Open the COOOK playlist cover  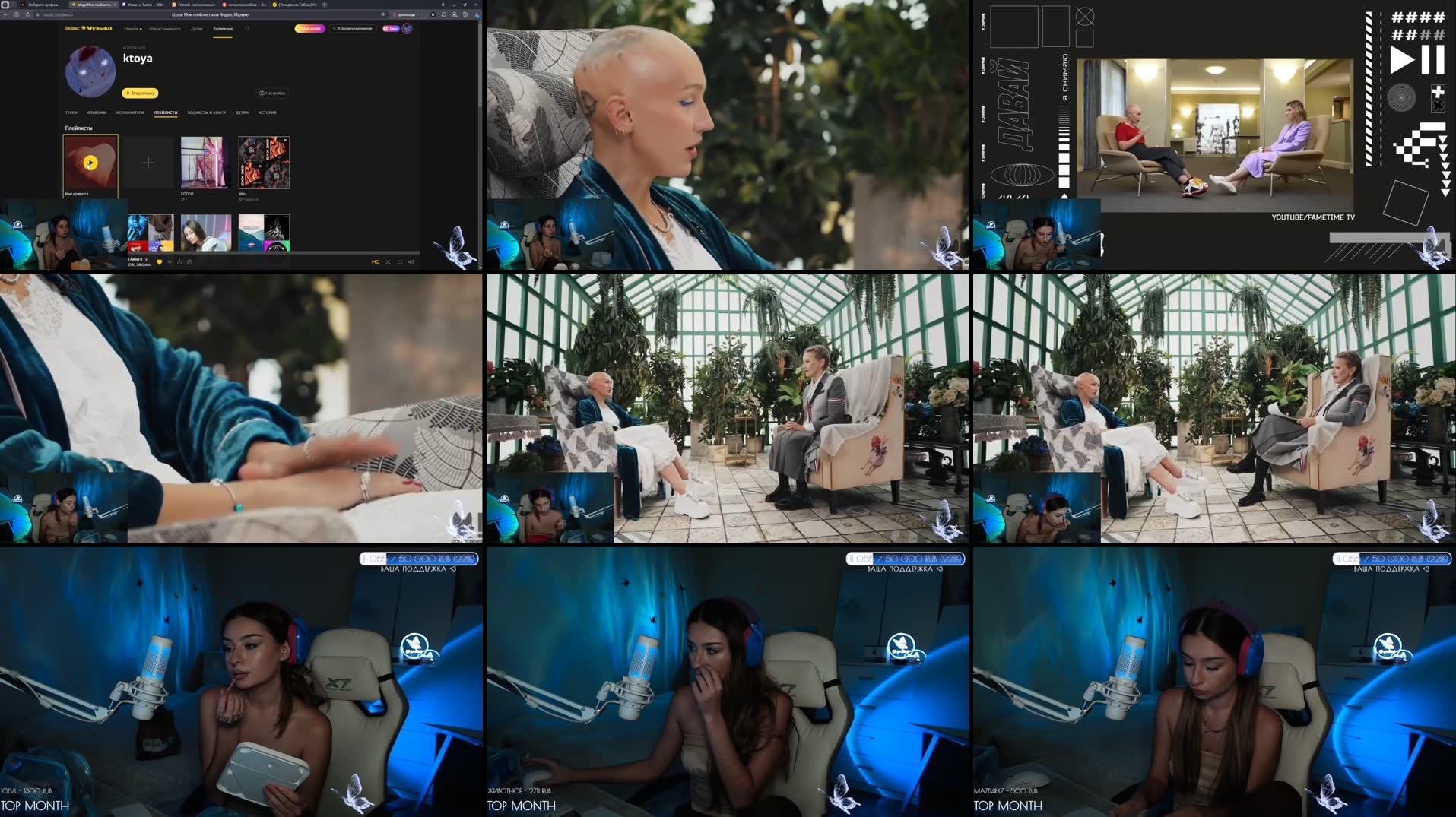point(206,163)
